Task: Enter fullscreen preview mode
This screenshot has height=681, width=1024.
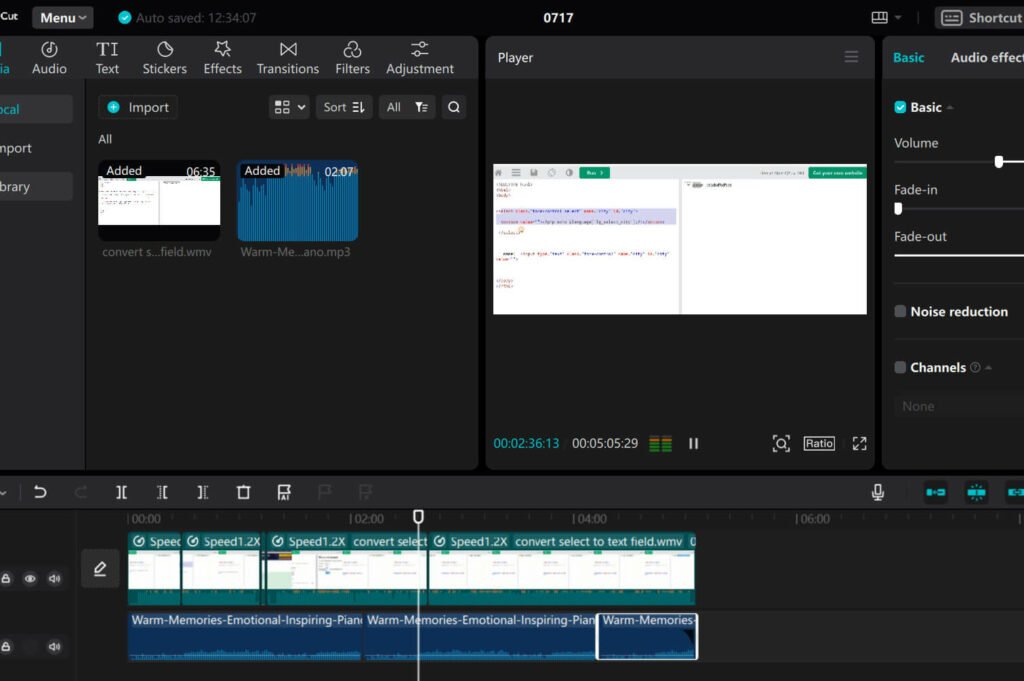Action: [859, 443]
